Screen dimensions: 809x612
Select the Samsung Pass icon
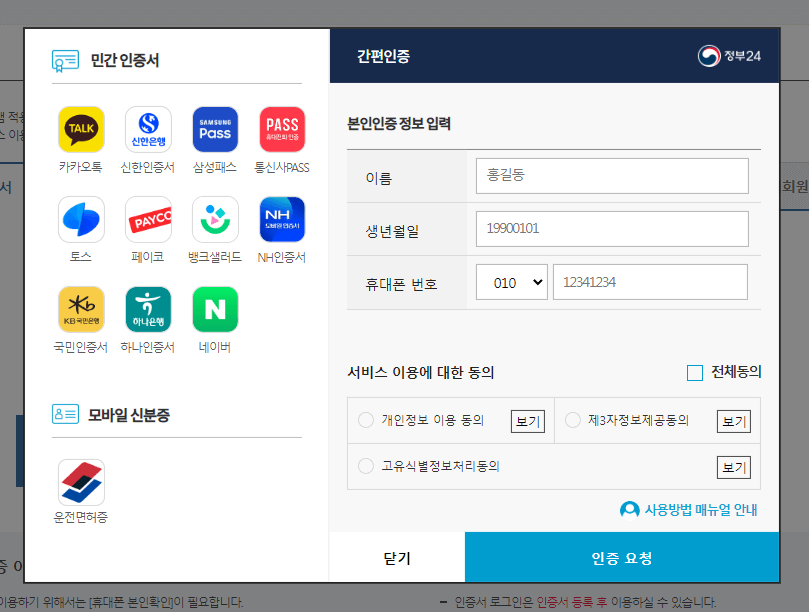(x=215, y=130)
